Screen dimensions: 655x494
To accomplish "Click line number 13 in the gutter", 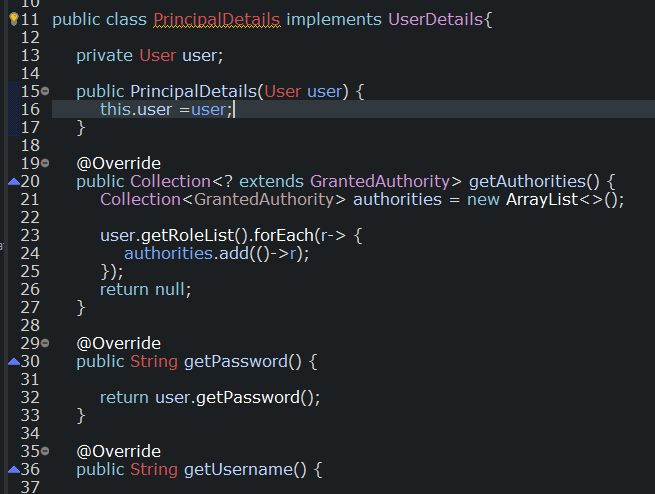I will (x=30, y=56).
